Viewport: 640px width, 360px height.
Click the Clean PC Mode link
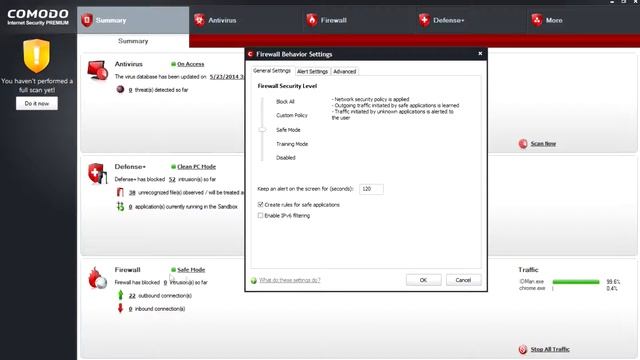[x=196, y=167]
